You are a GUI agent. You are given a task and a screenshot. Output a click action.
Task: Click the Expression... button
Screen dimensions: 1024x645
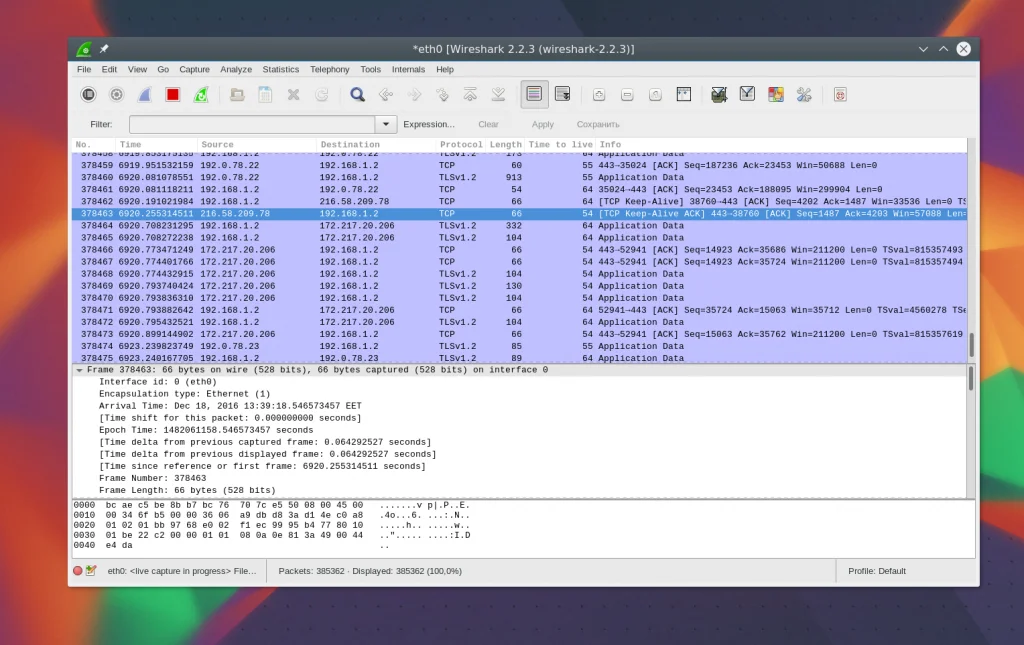428,124
